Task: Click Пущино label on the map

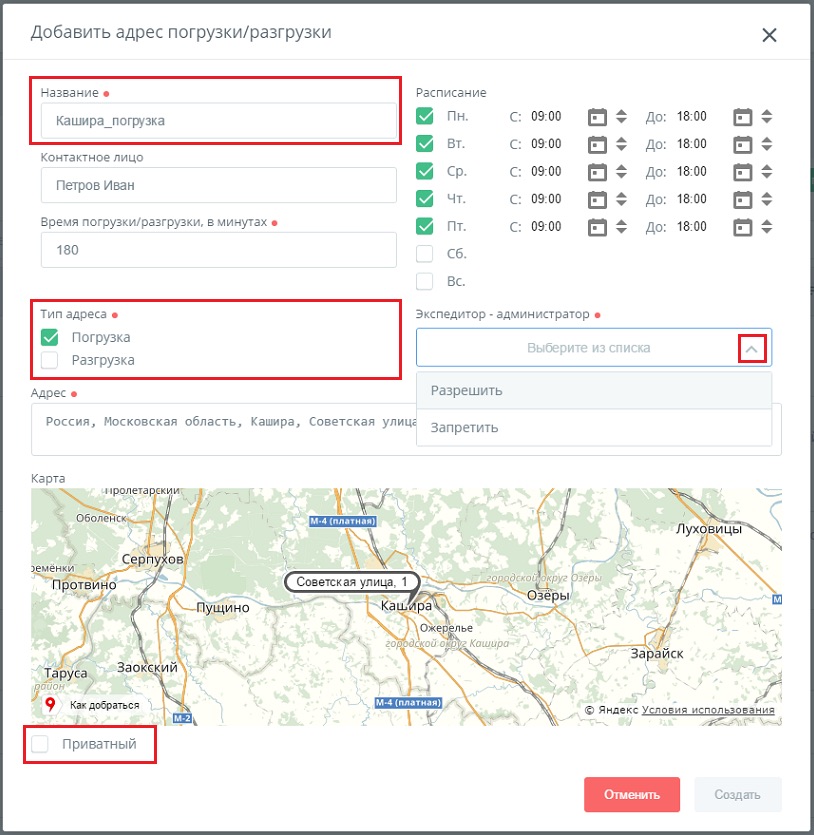Action: pyautogui.click(x=223, y=608)
